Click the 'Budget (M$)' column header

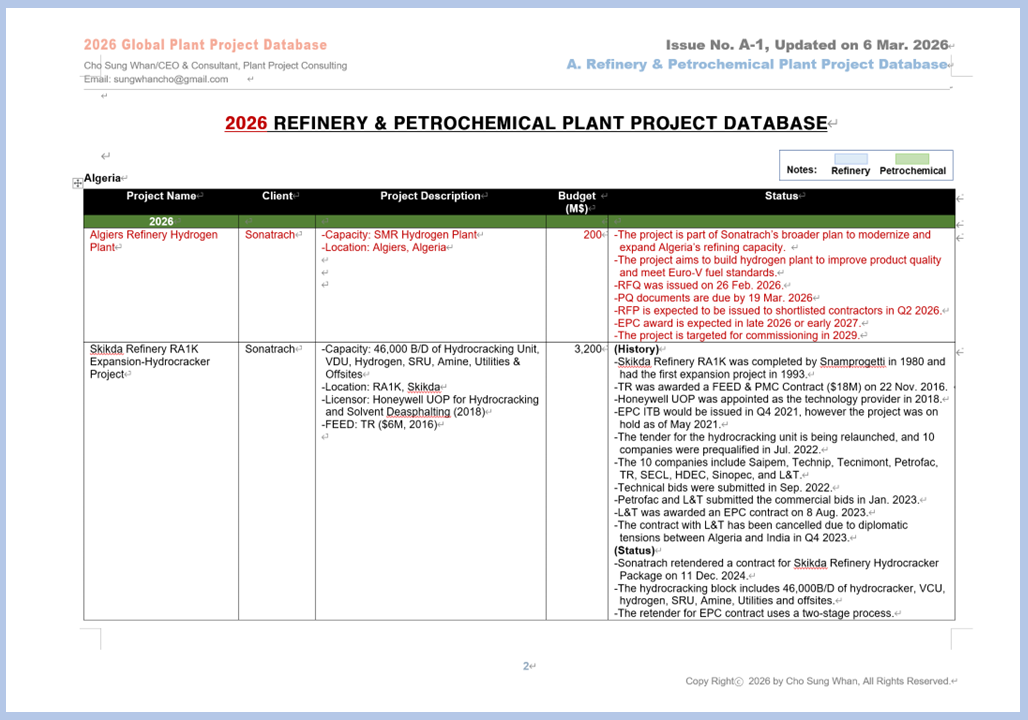click(577, 202)
